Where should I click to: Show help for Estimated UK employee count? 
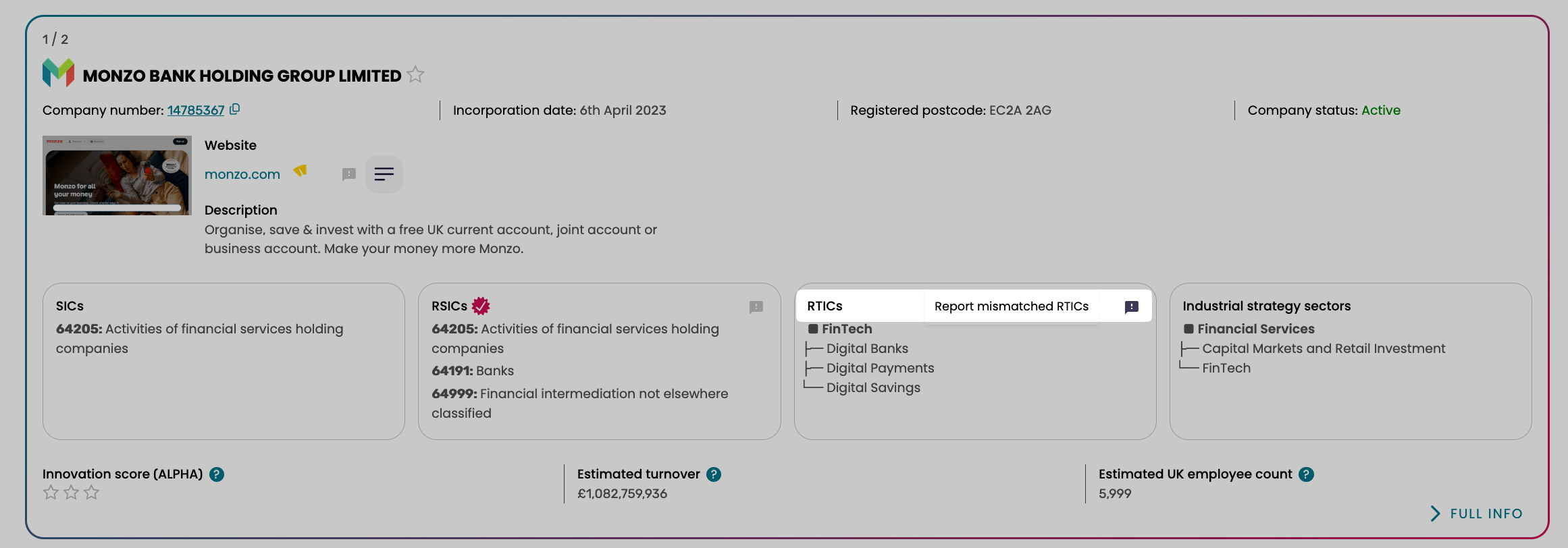tap(1307, 474)
